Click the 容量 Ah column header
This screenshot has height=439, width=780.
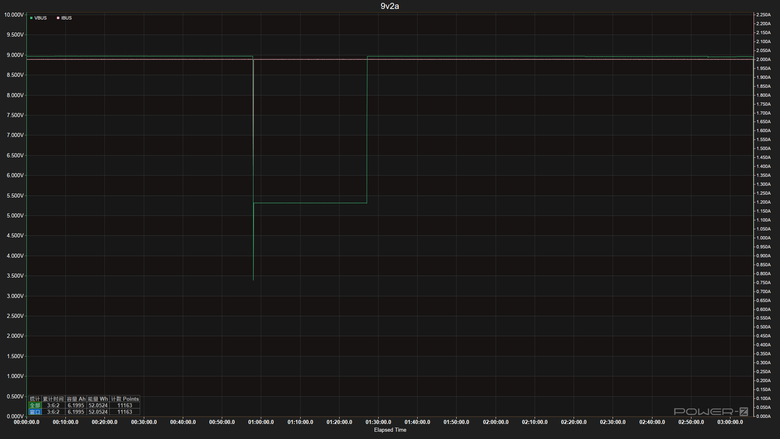[x=76, y=399]
